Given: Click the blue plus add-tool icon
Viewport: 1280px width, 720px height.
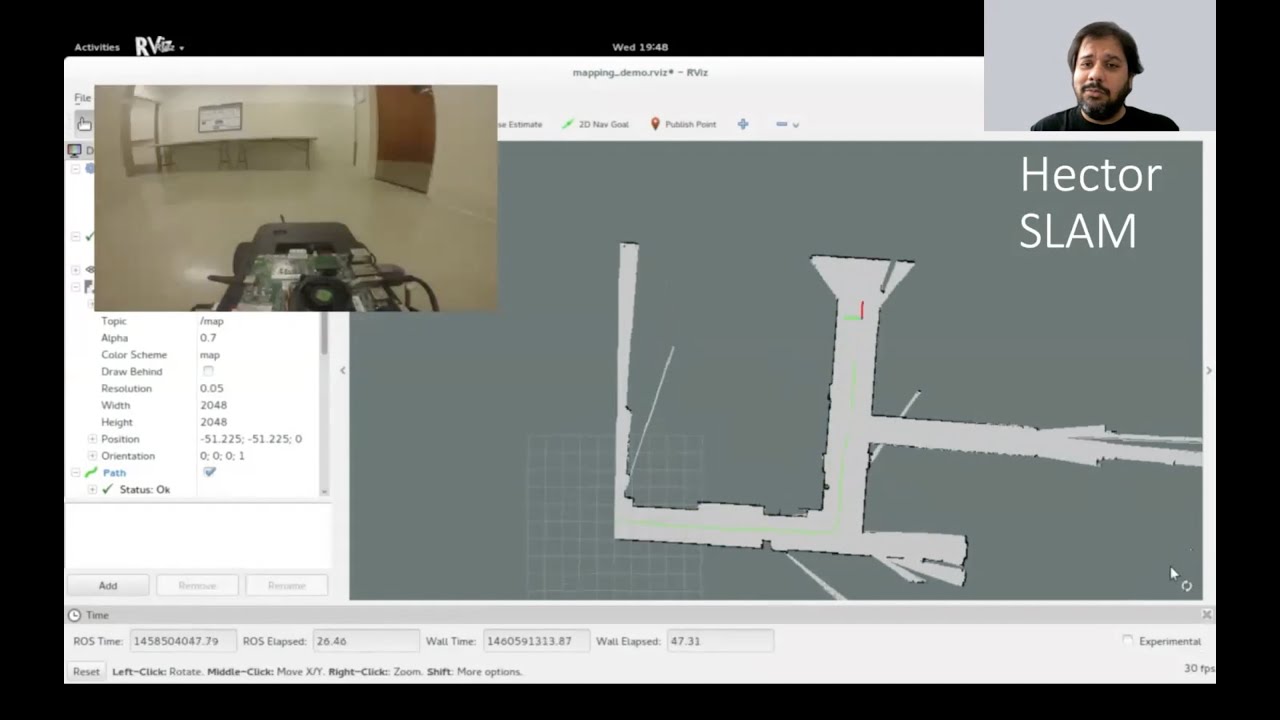Looking at the screenshot, I should coord(743,124).
